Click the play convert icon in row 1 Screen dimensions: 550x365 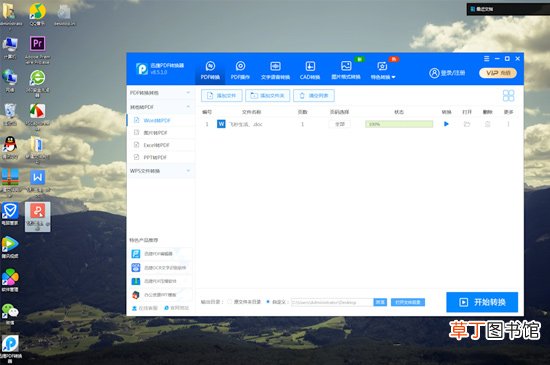pyautogui.click(x=446, y=124)
